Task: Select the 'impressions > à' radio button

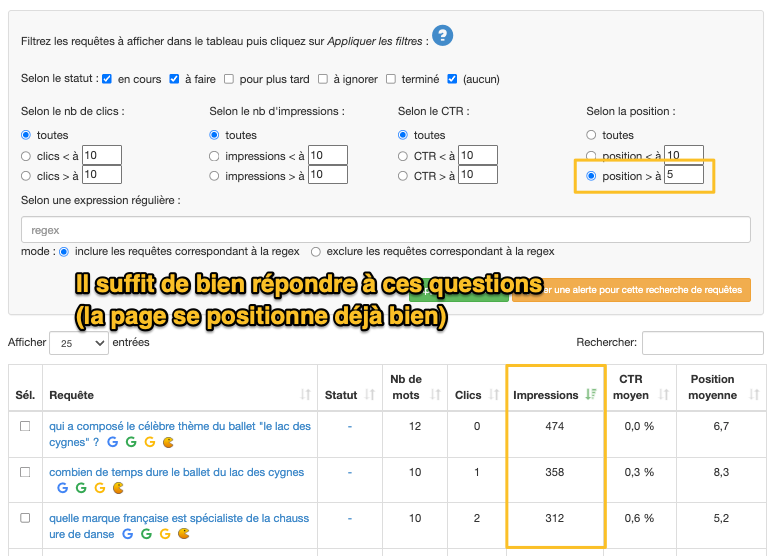Action: [214, 176]
